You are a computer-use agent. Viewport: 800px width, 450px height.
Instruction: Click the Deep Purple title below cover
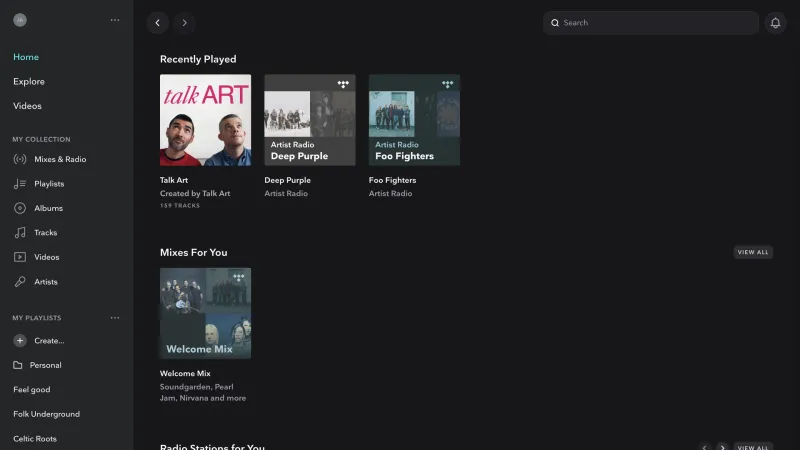pos(287,180)
